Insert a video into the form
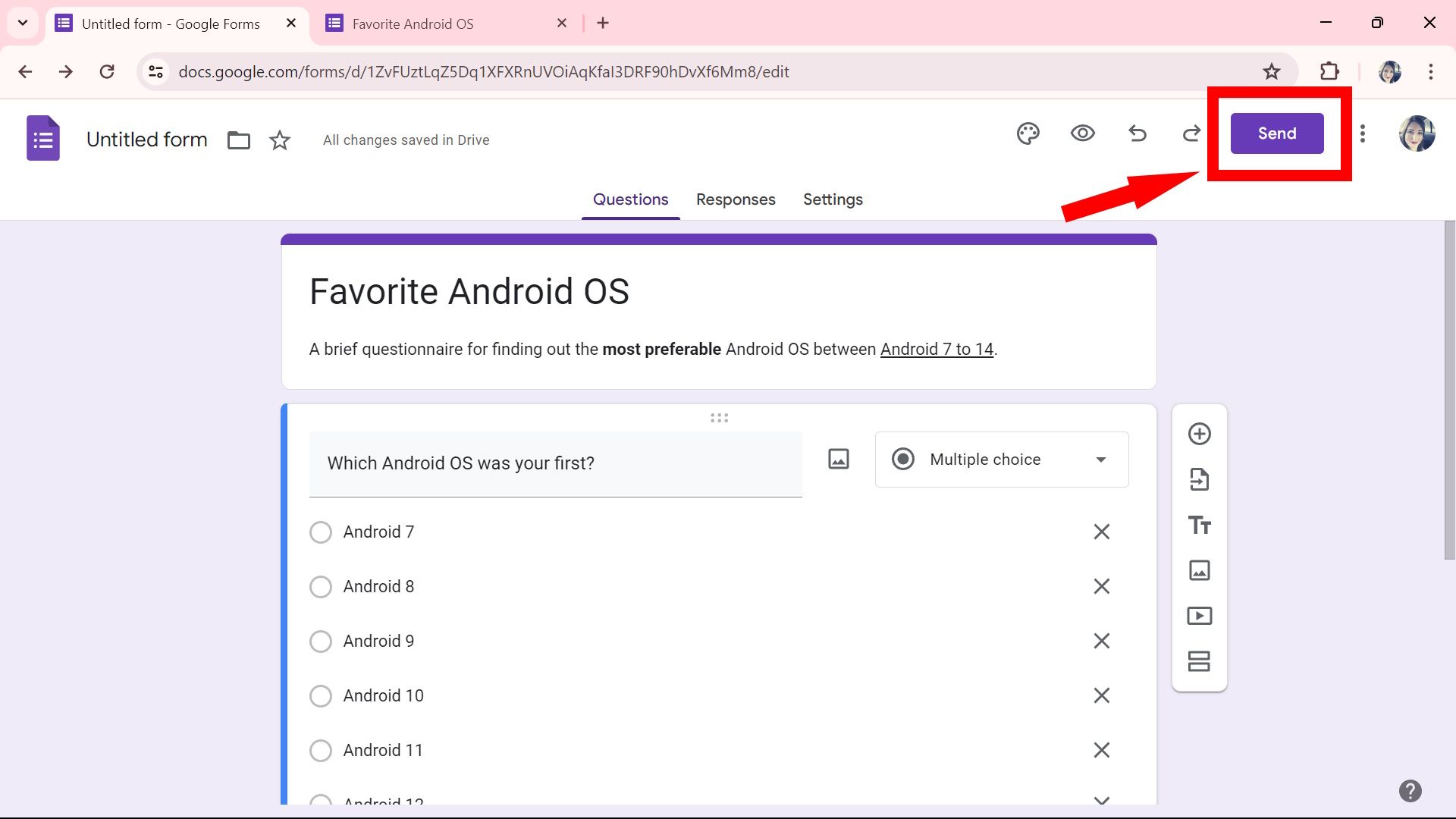The height and width of the screenshot is (819, 1456). (1199, 616)
